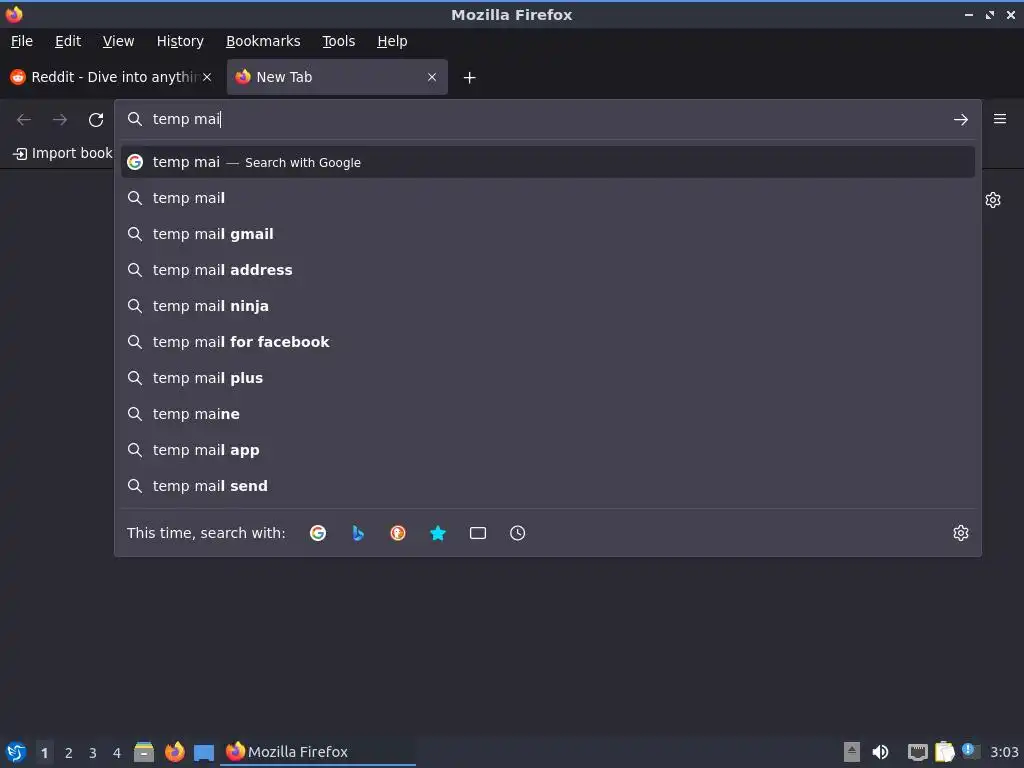Close the Reddit tab
Image resolution: width=1024 pixels, height=768 pixels.
(x=207, y=77)
